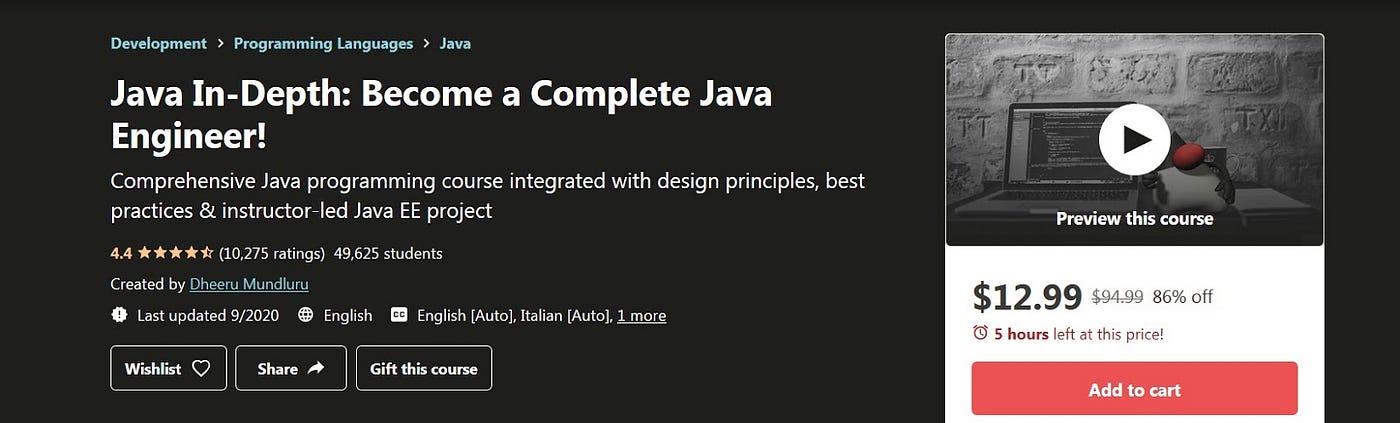The width and height of the screenshot is (1400, 423).
Task: Click the closed captions CC icon
Action: [x=399, y=315]
